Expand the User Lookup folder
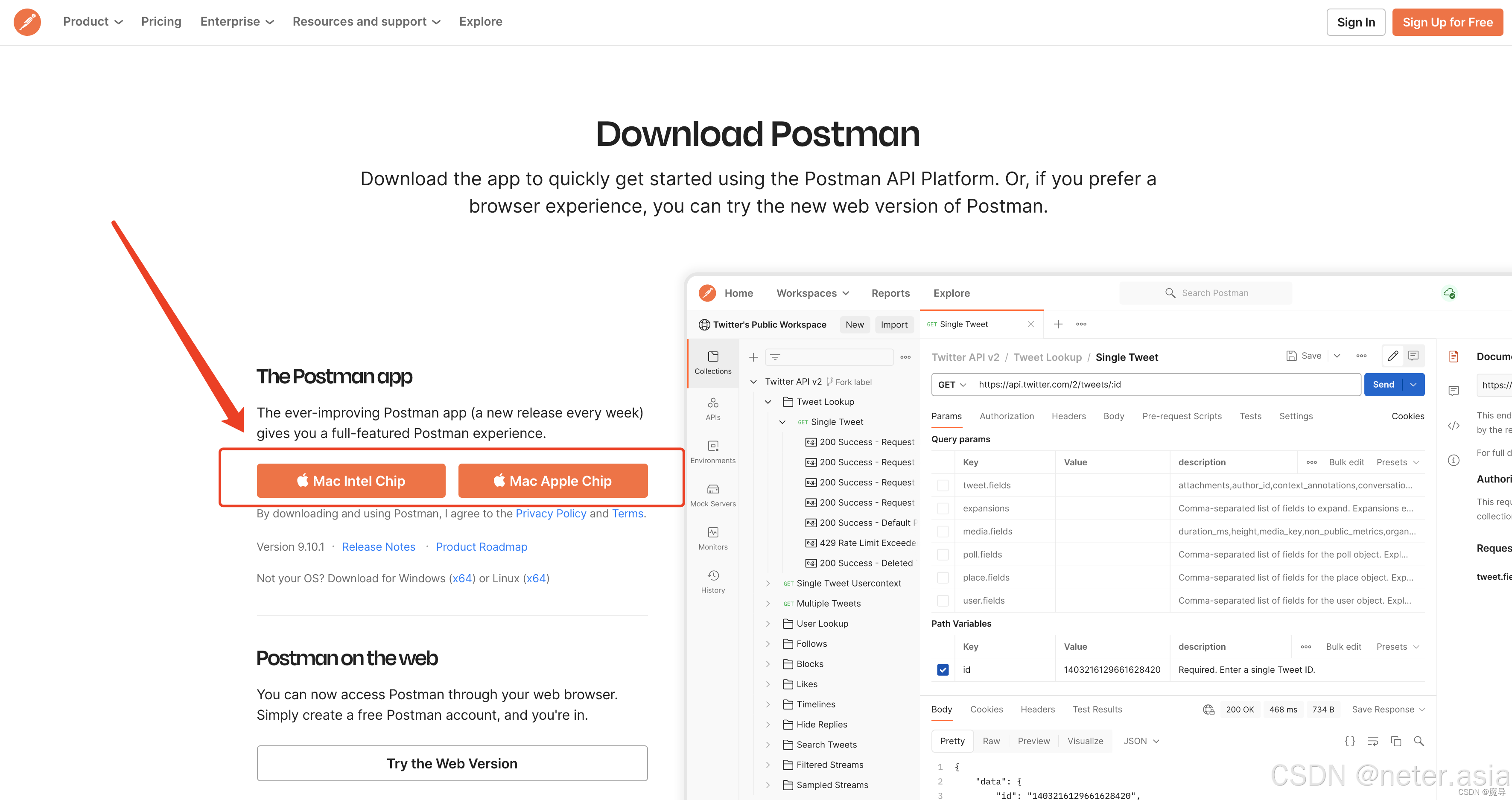Viewport: 1512px width, 800px height. [768, 623]
